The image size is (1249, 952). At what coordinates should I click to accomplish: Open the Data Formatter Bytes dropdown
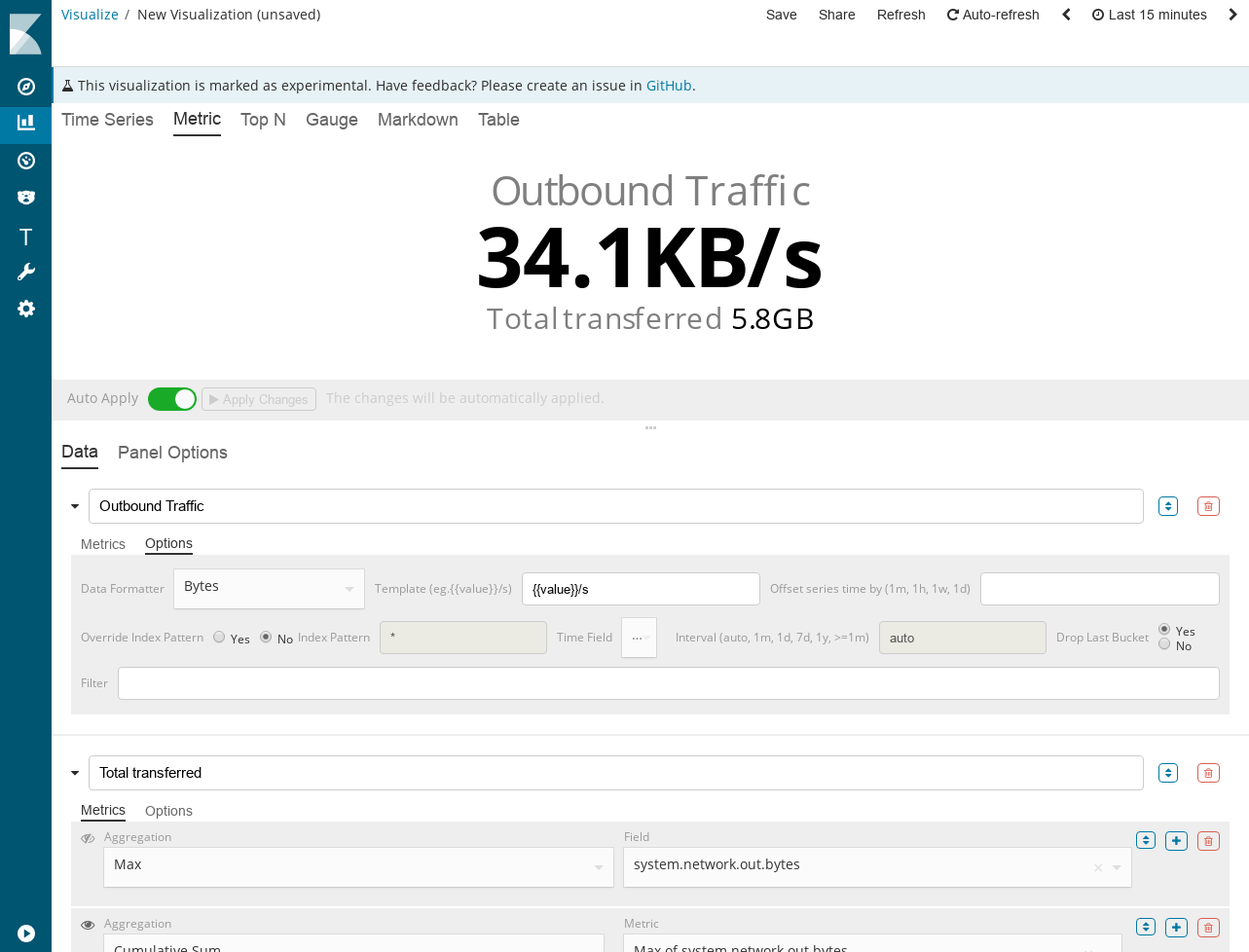[x=269, y=588]
